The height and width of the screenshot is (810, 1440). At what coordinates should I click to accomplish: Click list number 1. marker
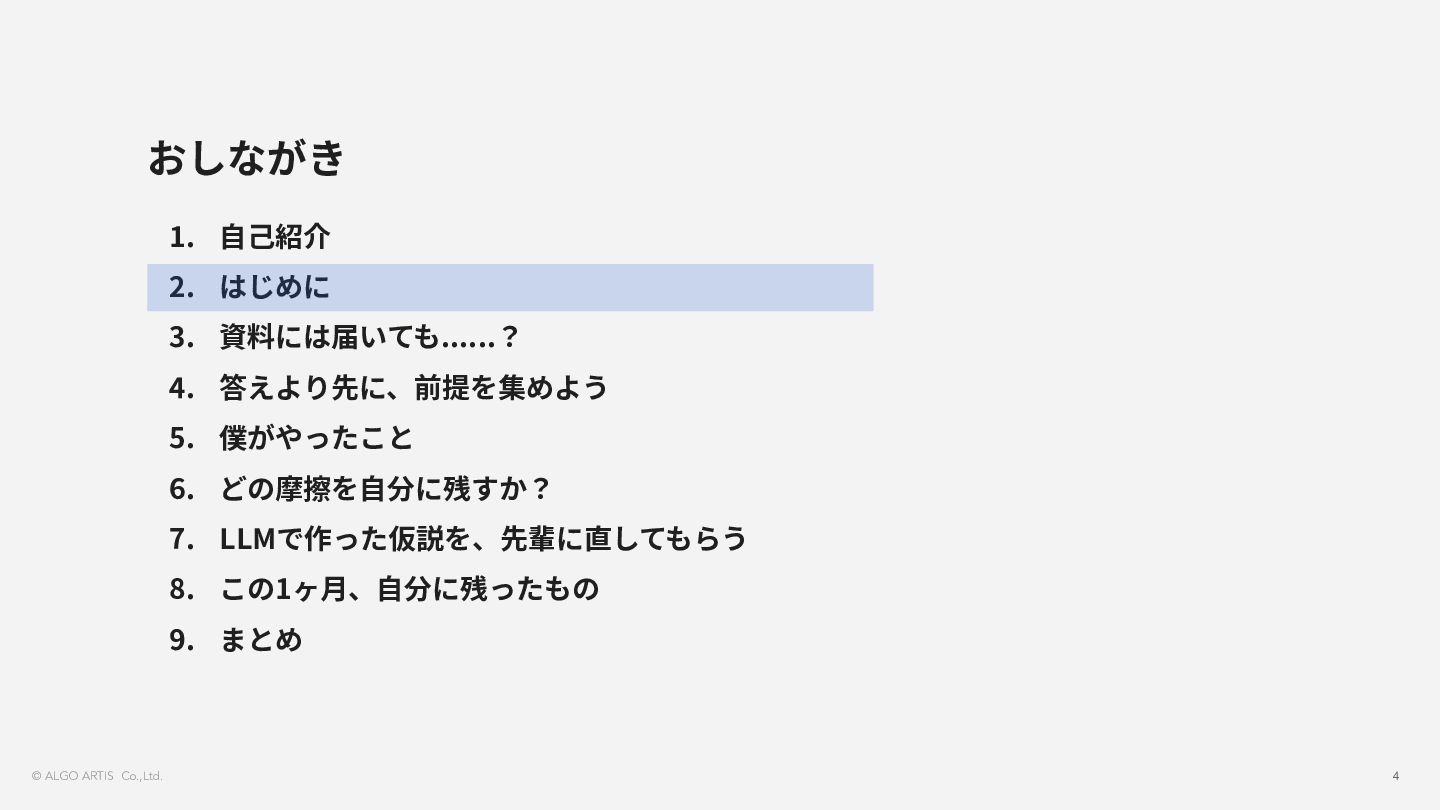[x=181, y=237]
